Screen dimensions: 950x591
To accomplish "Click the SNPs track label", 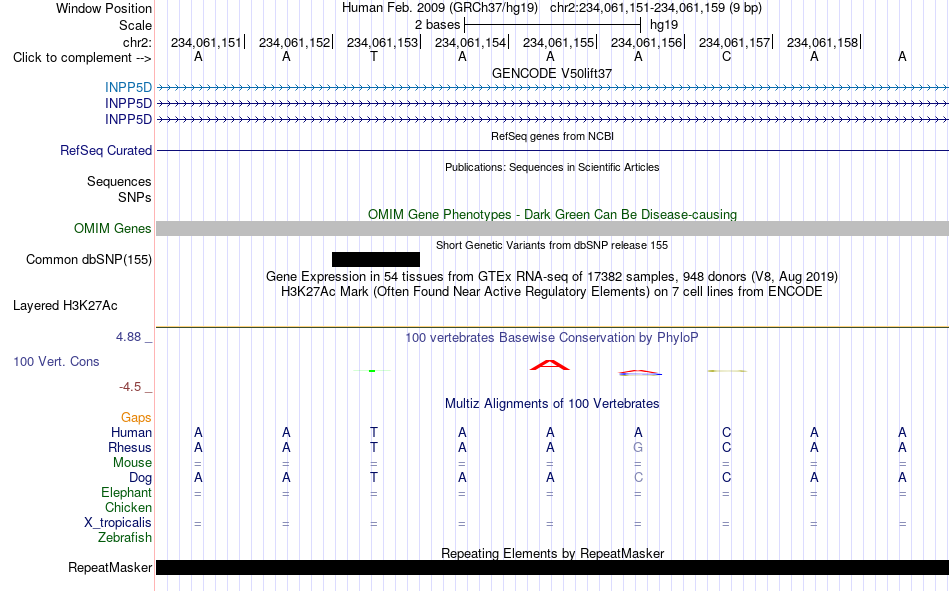I will 135,198.
